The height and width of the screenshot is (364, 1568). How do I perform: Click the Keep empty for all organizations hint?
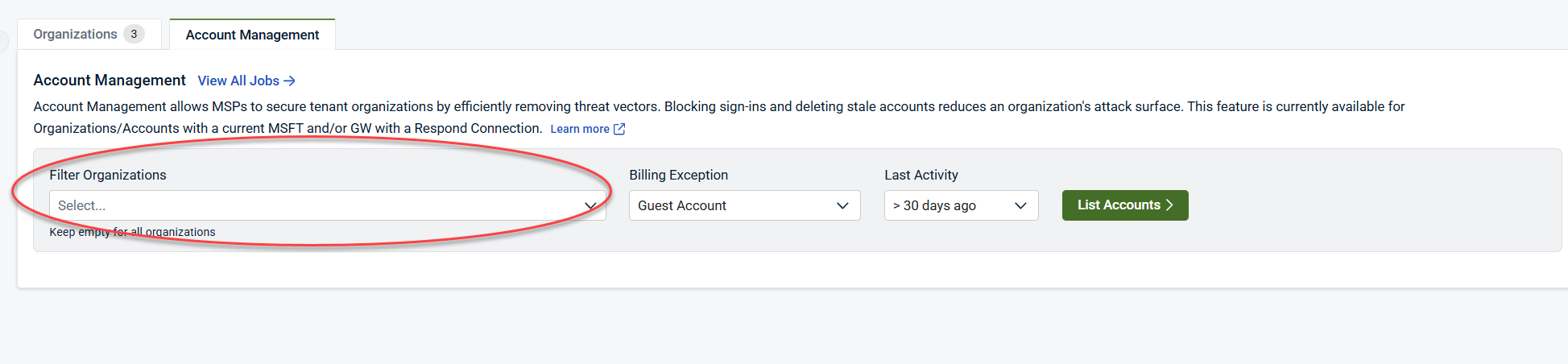[132, 232]
